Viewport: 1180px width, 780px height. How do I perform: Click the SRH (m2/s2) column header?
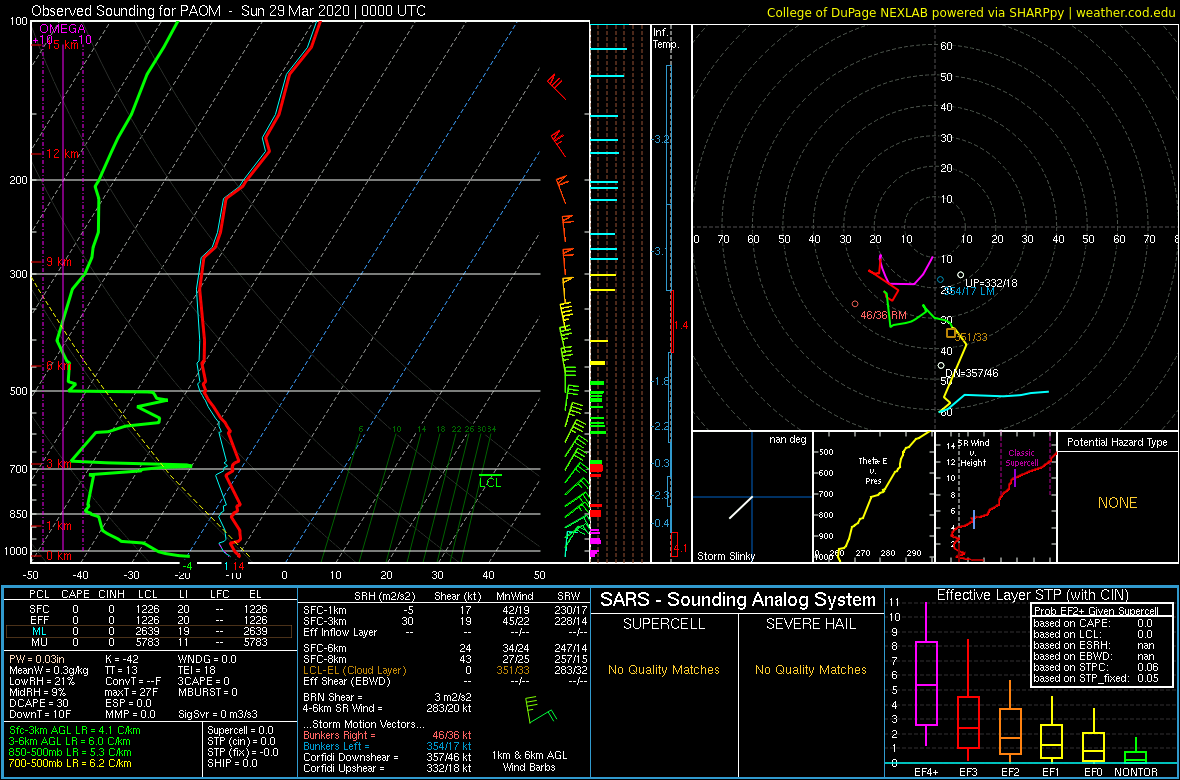point(385,596)
